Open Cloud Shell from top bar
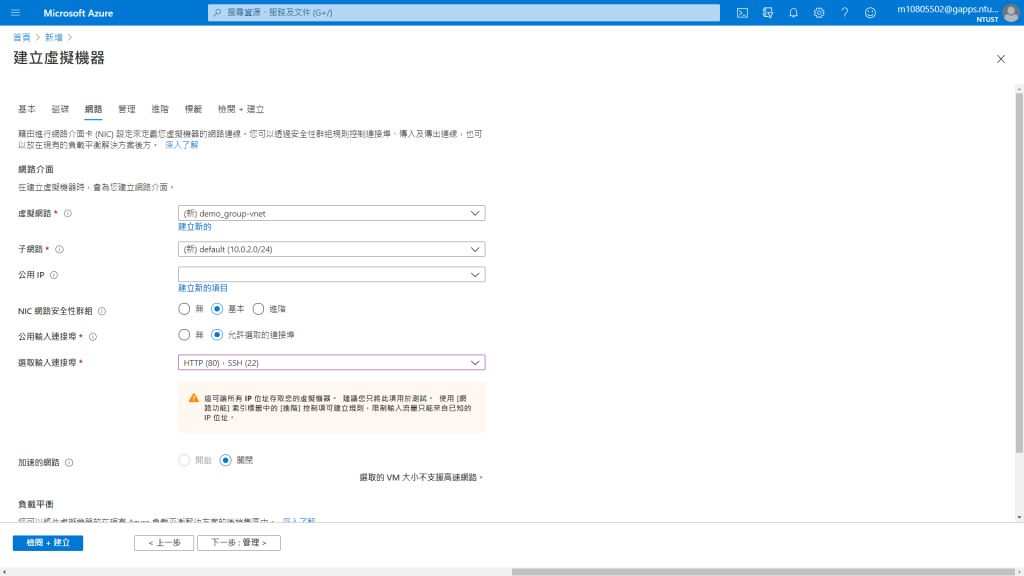The height and width of the screenshot is (576, 1024). click(x=742, y=12)
